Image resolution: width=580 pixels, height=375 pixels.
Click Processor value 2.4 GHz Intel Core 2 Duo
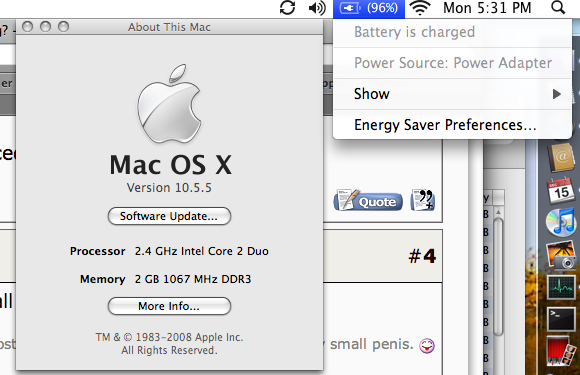[x=202, y=251]
